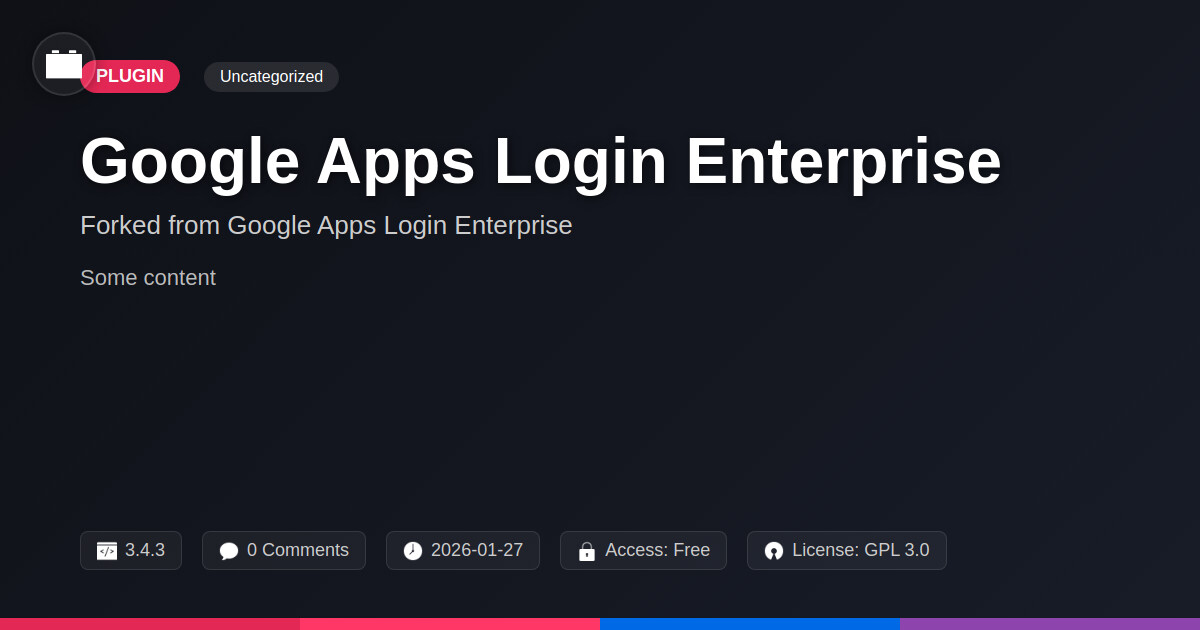The image size is (1200, 630).
Task: Click the pink segment of the bottom bar
Action: tap(450, 623)
